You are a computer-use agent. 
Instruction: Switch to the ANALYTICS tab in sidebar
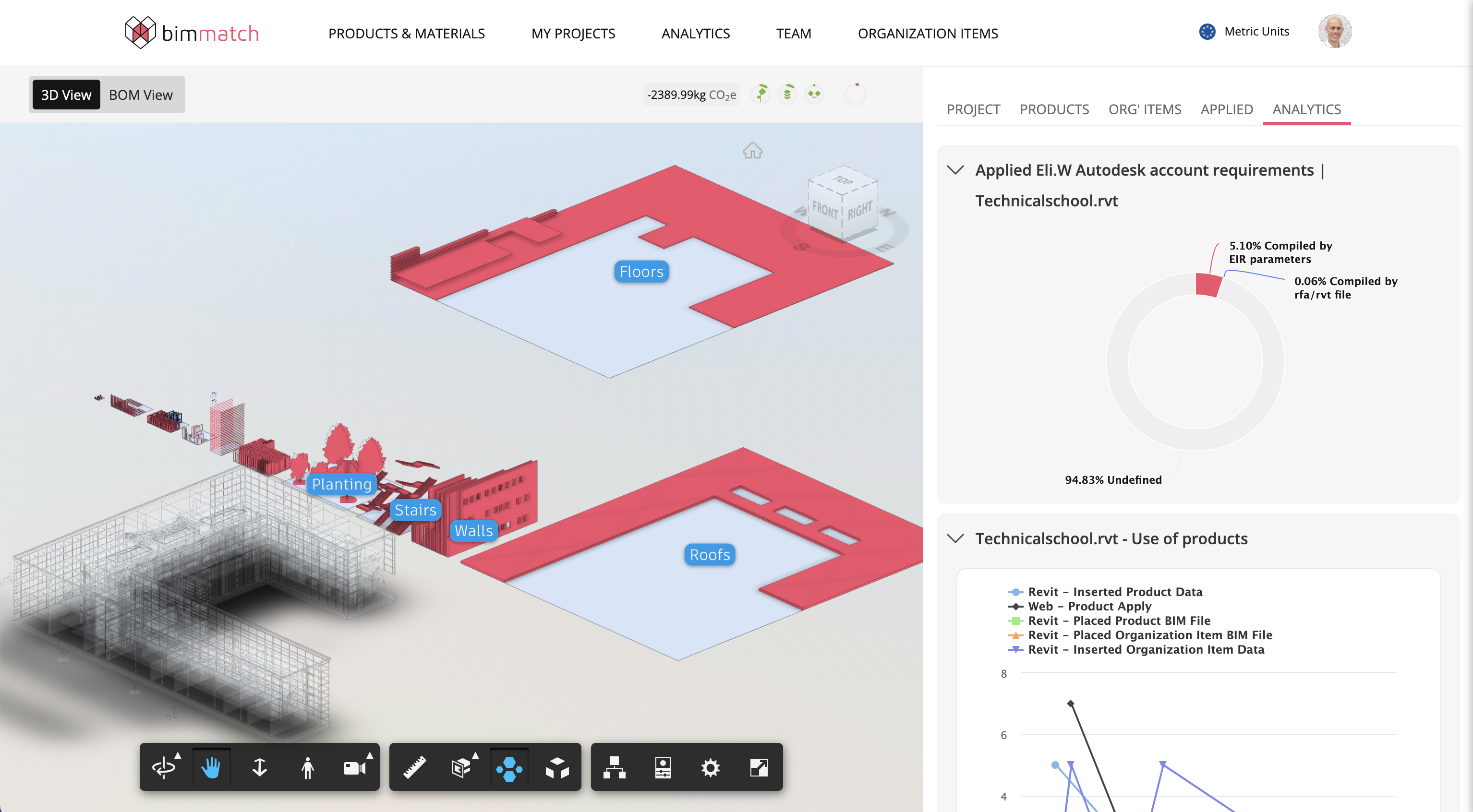[1306, 109]
